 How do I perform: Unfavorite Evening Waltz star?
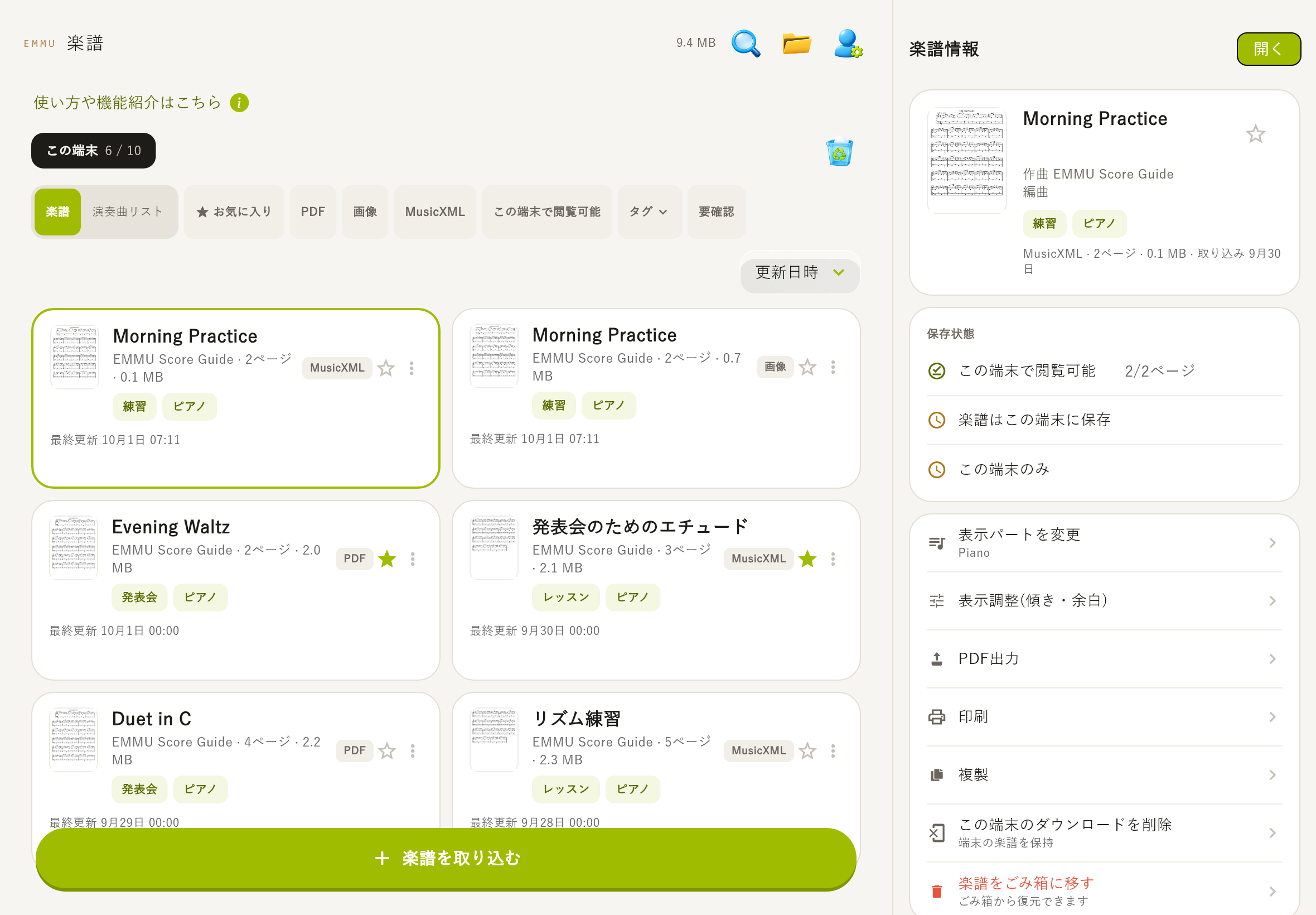point(388,559)
